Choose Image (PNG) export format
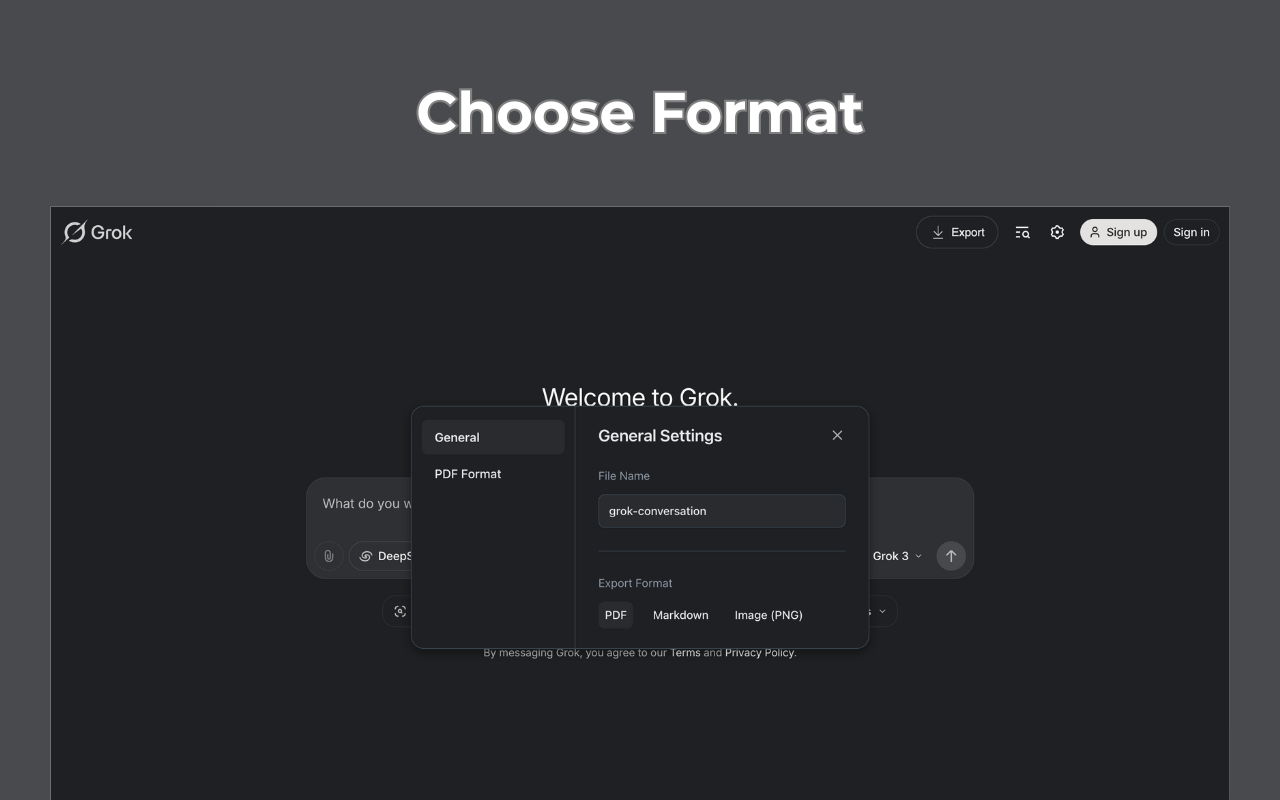The width and height of the screenshot is (1280, 800). 768,615
